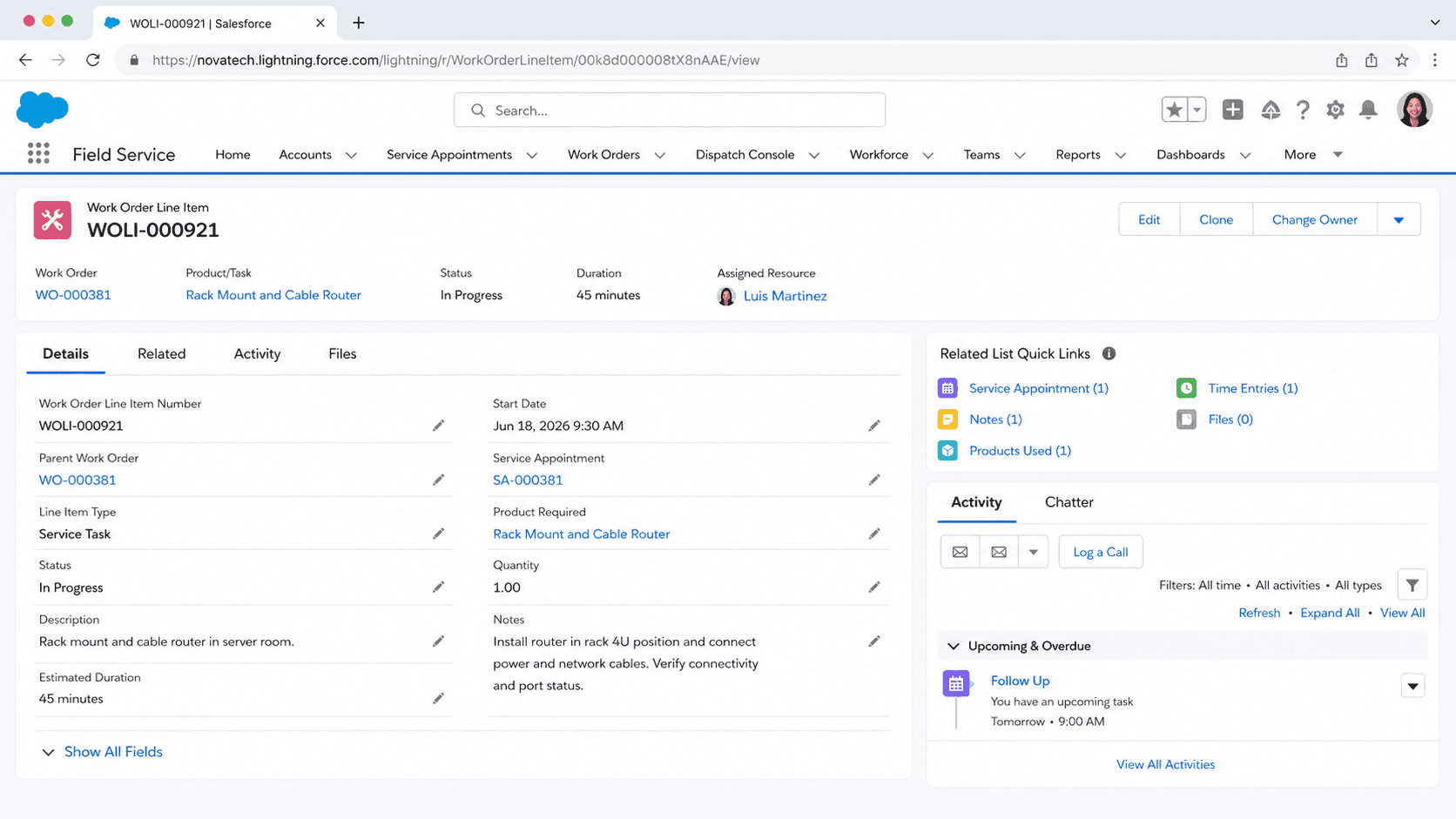1456x819 pixels.
Task: Open the App Launcher grid icon
Action: point(38,154)
